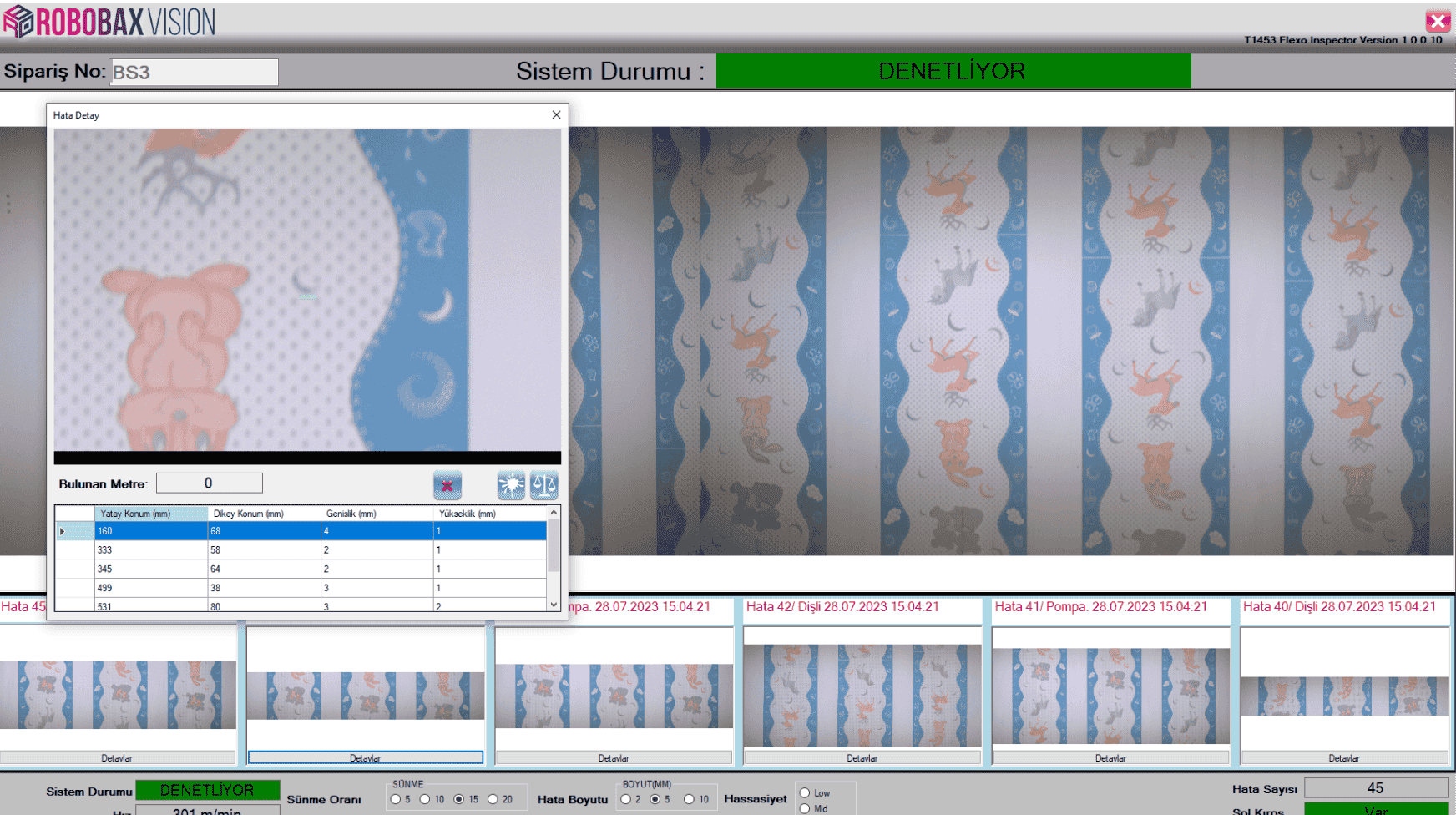Image resolution: width=1456 pixels, height=815 pixels.
Task: Click the pink X delete icon in Hata Detay
Action: click(447, 485)
